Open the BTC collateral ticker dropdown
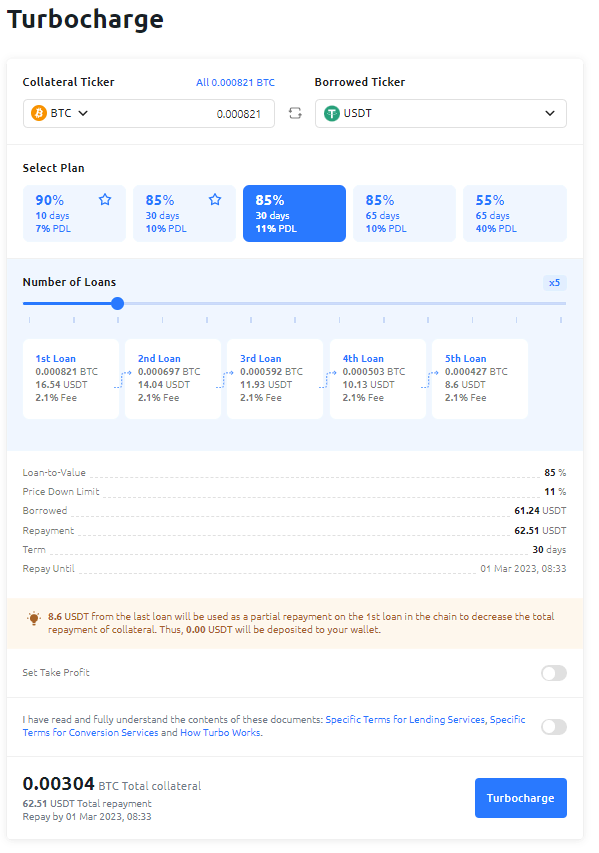The height and width of the screenshot is (853, 599). (x=60, y=113)
